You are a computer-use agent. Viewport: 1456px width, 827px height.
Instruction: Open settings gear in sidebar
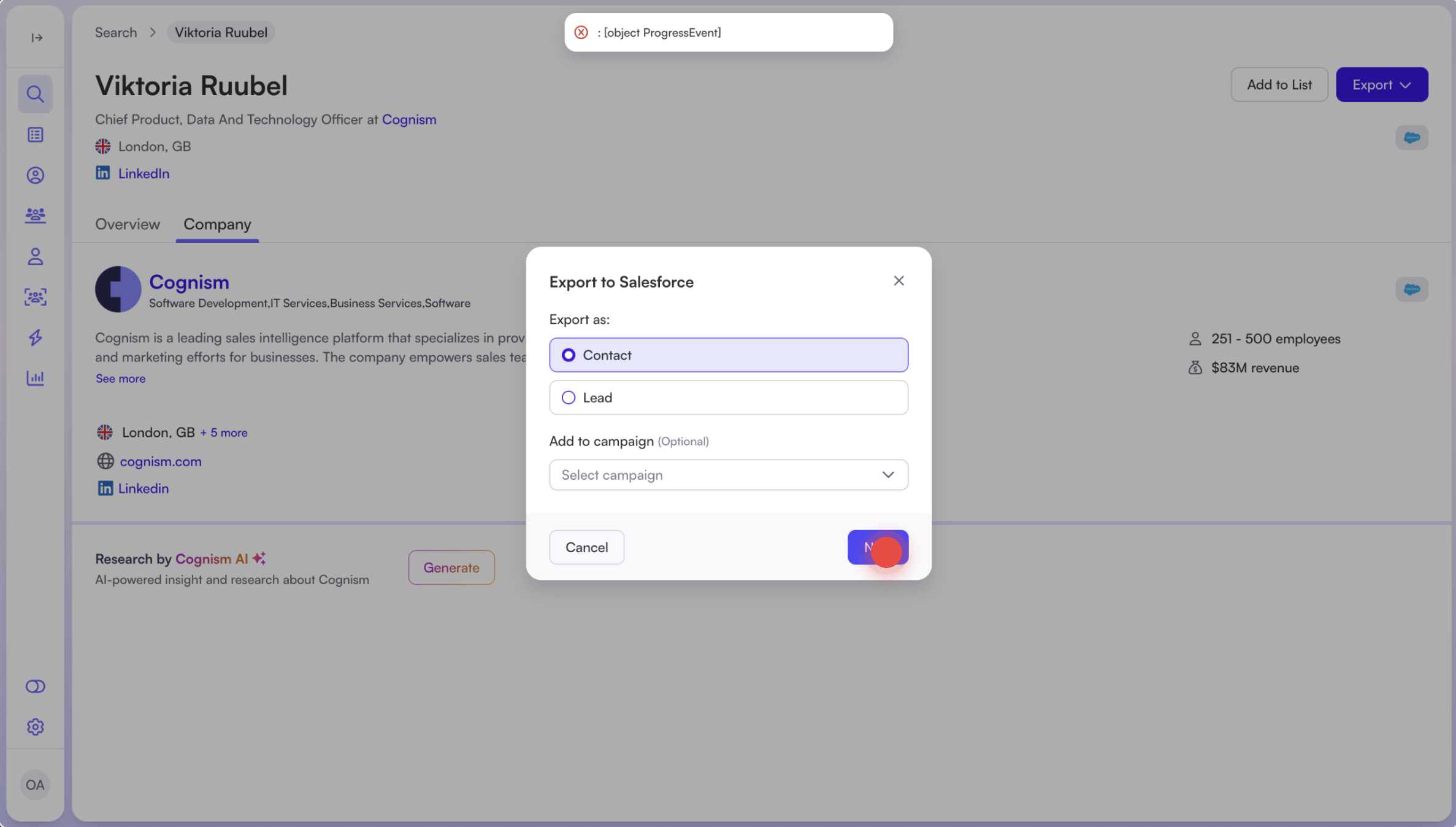35,726
